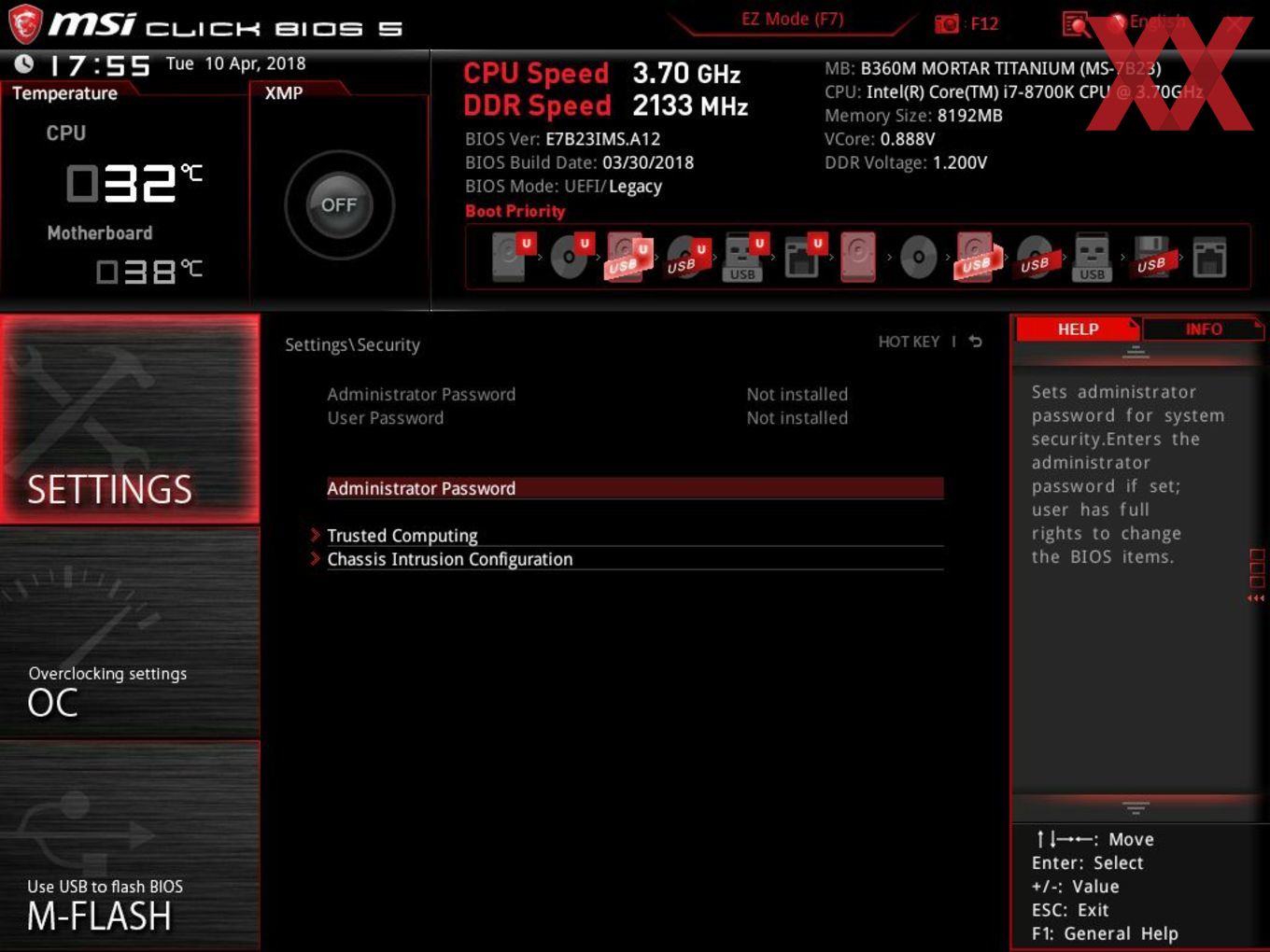The width and height of the screenshot is (1270, 952).
Task: Go back using the return arrow icon
Action: click(975, 342)
